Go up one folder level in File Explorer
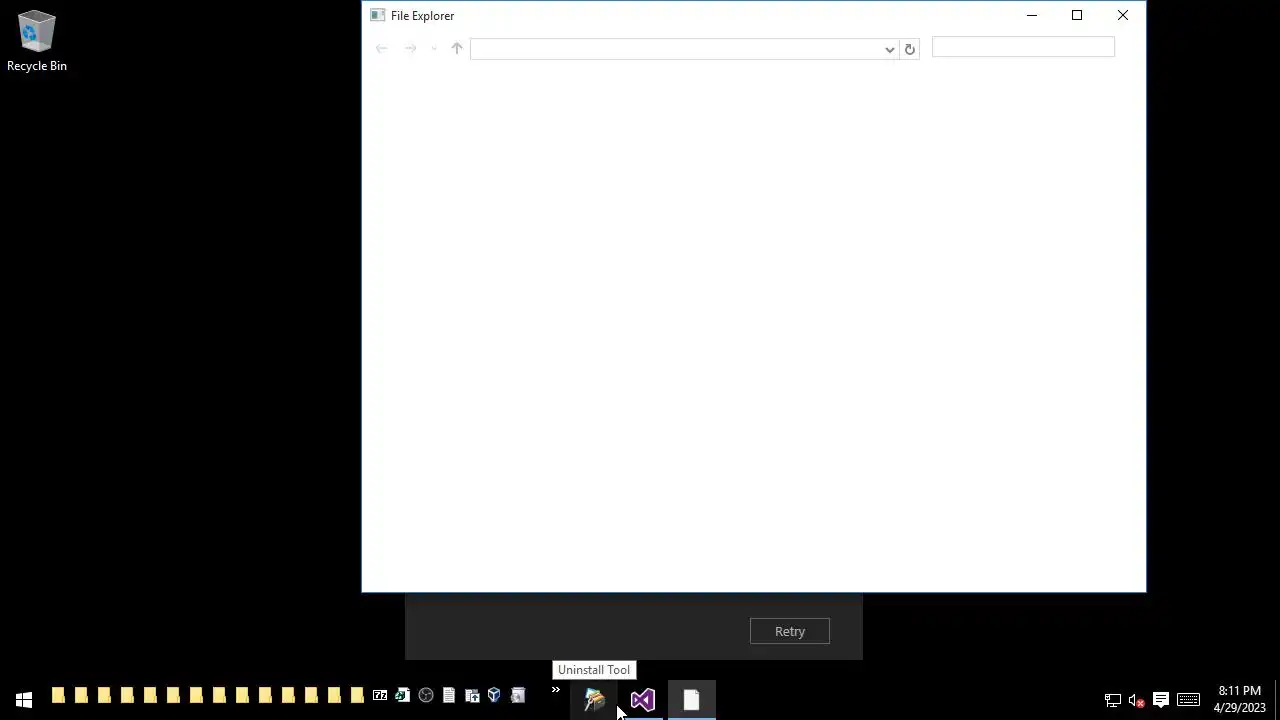This screenshot has height=720, width=1280. [x=457, y=48]
